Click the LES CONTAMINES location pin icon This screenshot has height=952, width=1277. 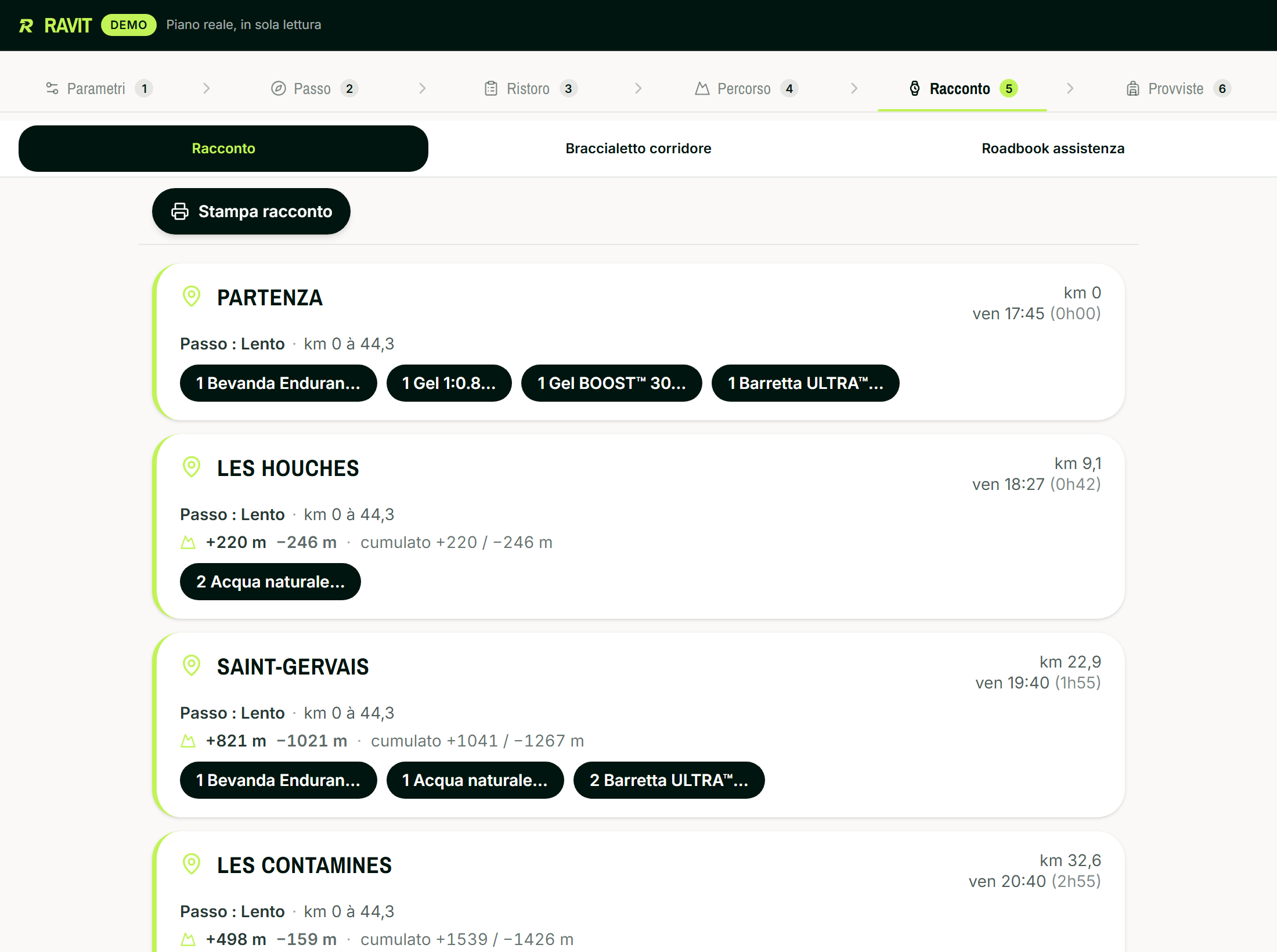pos(192,864)
